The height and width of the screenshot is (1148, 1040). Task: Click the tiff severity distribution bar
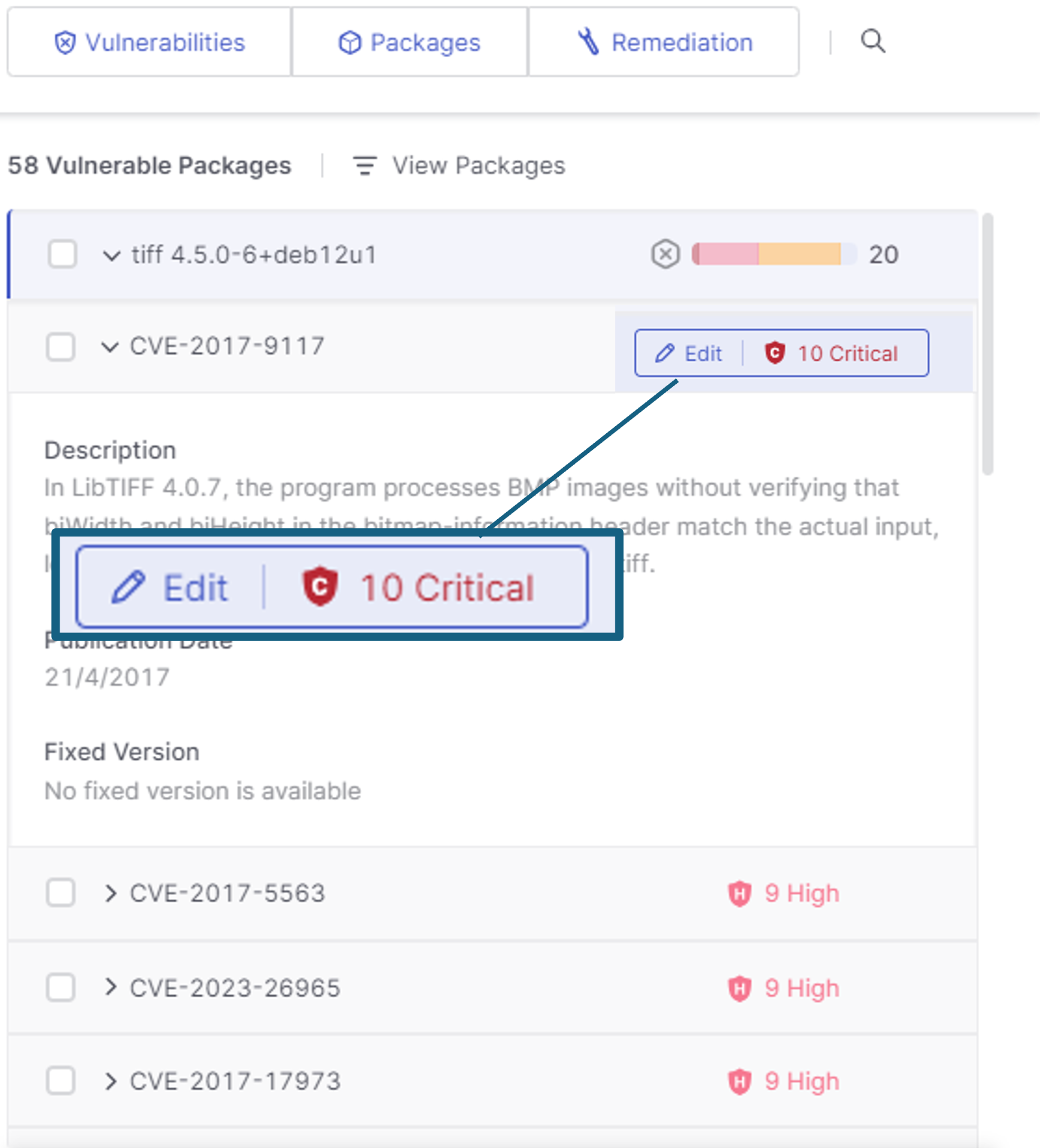[774, 254]
